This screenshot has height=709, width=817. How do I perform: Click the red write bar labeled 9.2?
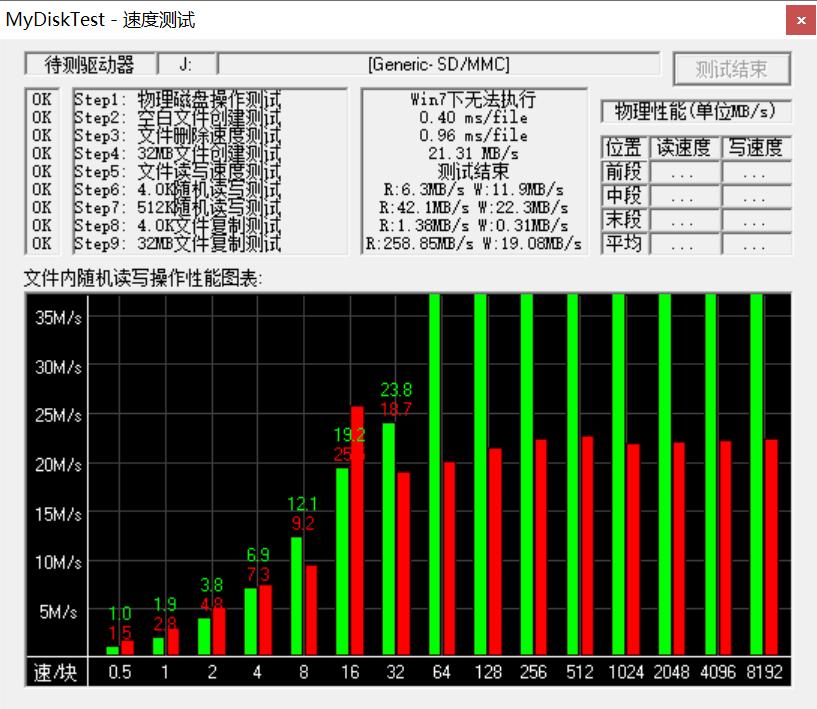(310, 609)
